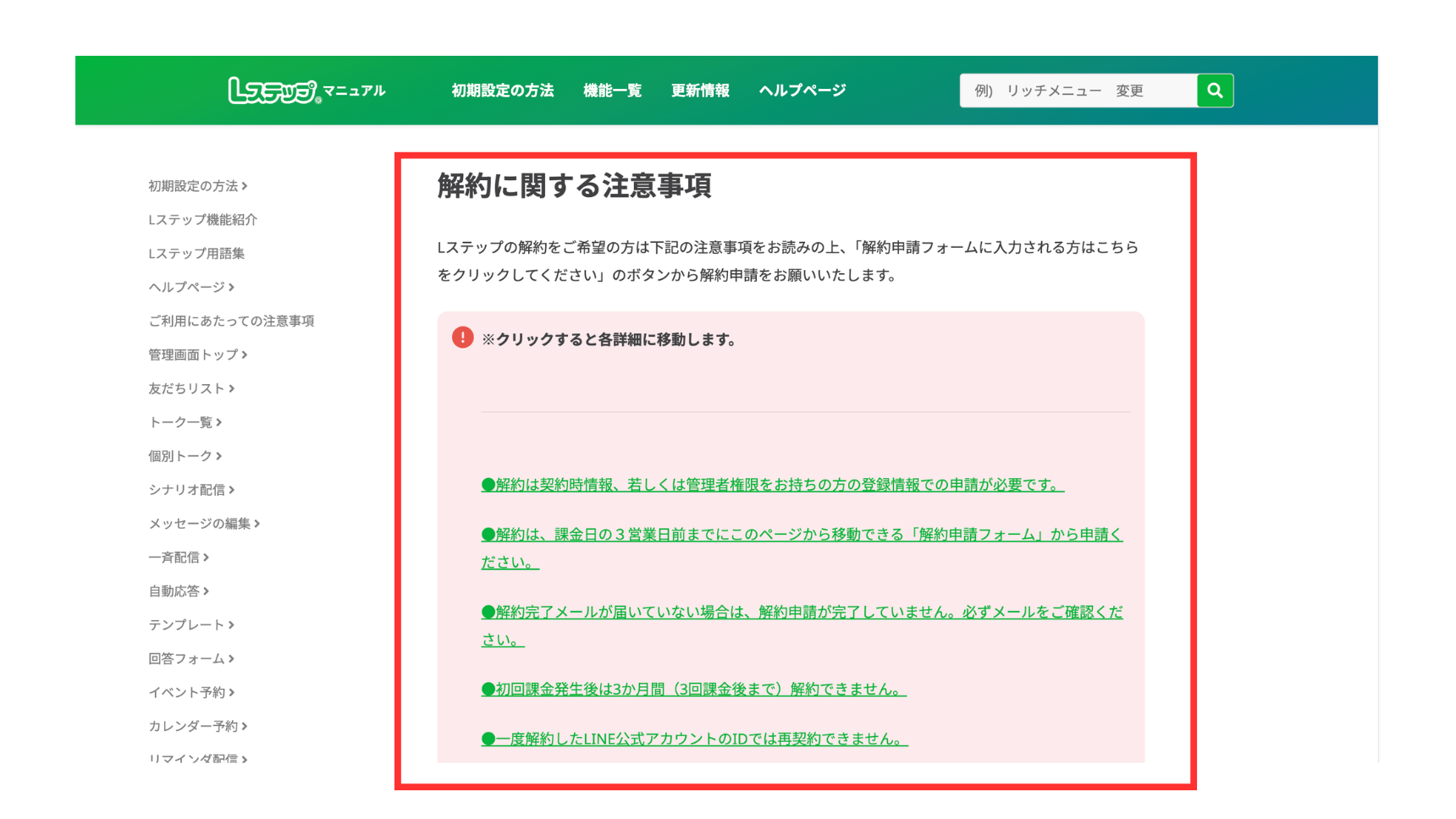Expand the sidebar ヘルプページ section

(190, 288)
